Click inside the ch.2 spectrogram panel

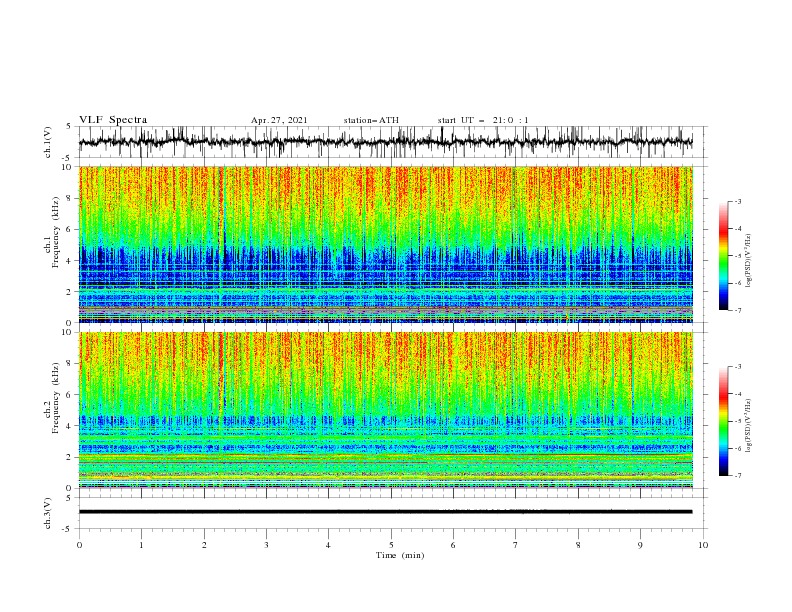pos(386,410)
